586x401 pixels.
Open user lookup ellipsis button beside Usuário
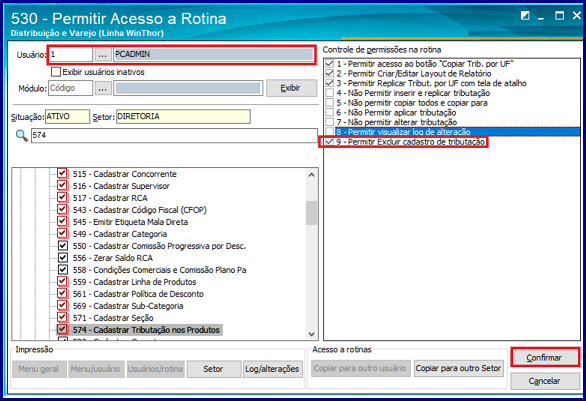pos(102,55)
